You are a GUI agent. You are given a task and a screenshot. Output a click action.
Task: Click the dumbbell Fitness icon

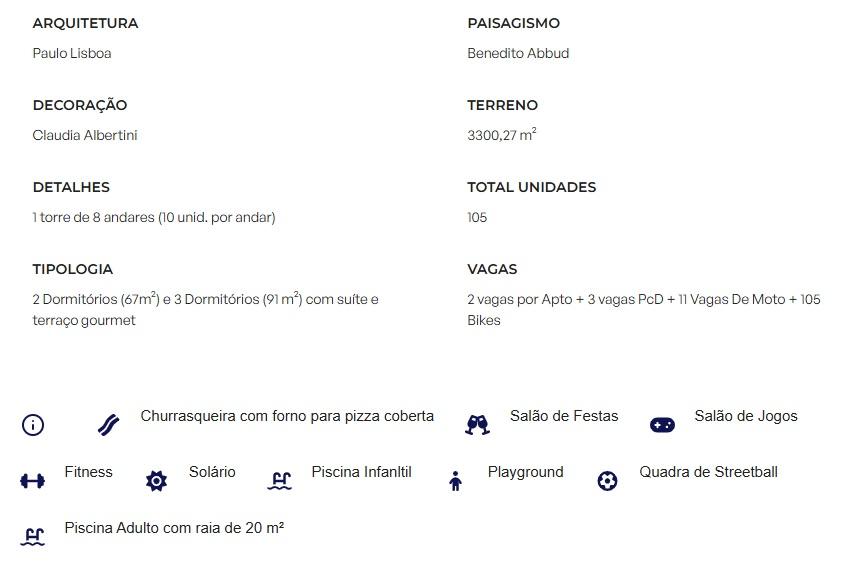click(33, 481)
